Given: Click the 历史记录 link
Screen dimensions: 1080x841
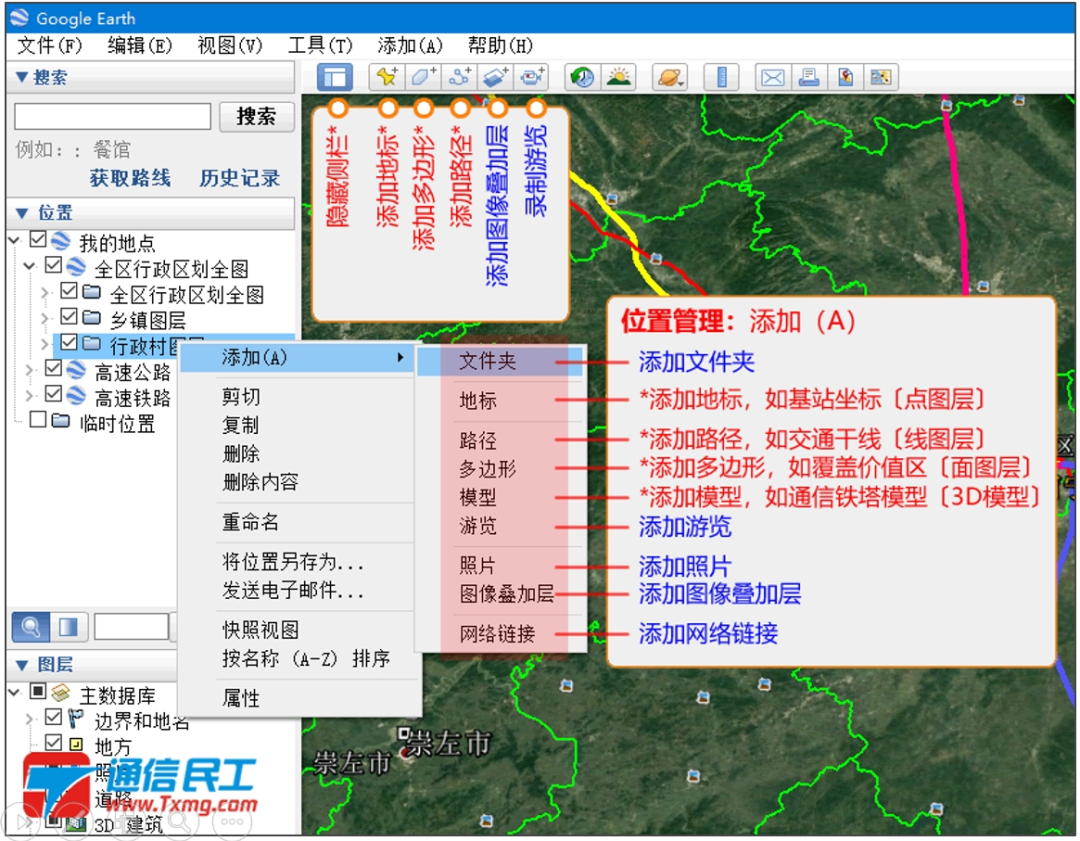Looking at the screenshot, I should [x=240, y=178].
